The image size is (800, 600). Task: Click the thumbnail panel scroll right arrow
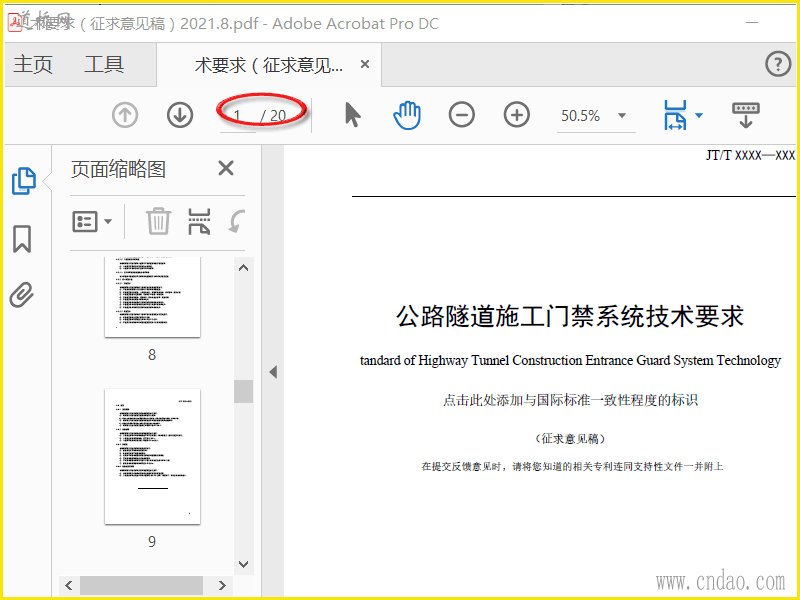221,585
